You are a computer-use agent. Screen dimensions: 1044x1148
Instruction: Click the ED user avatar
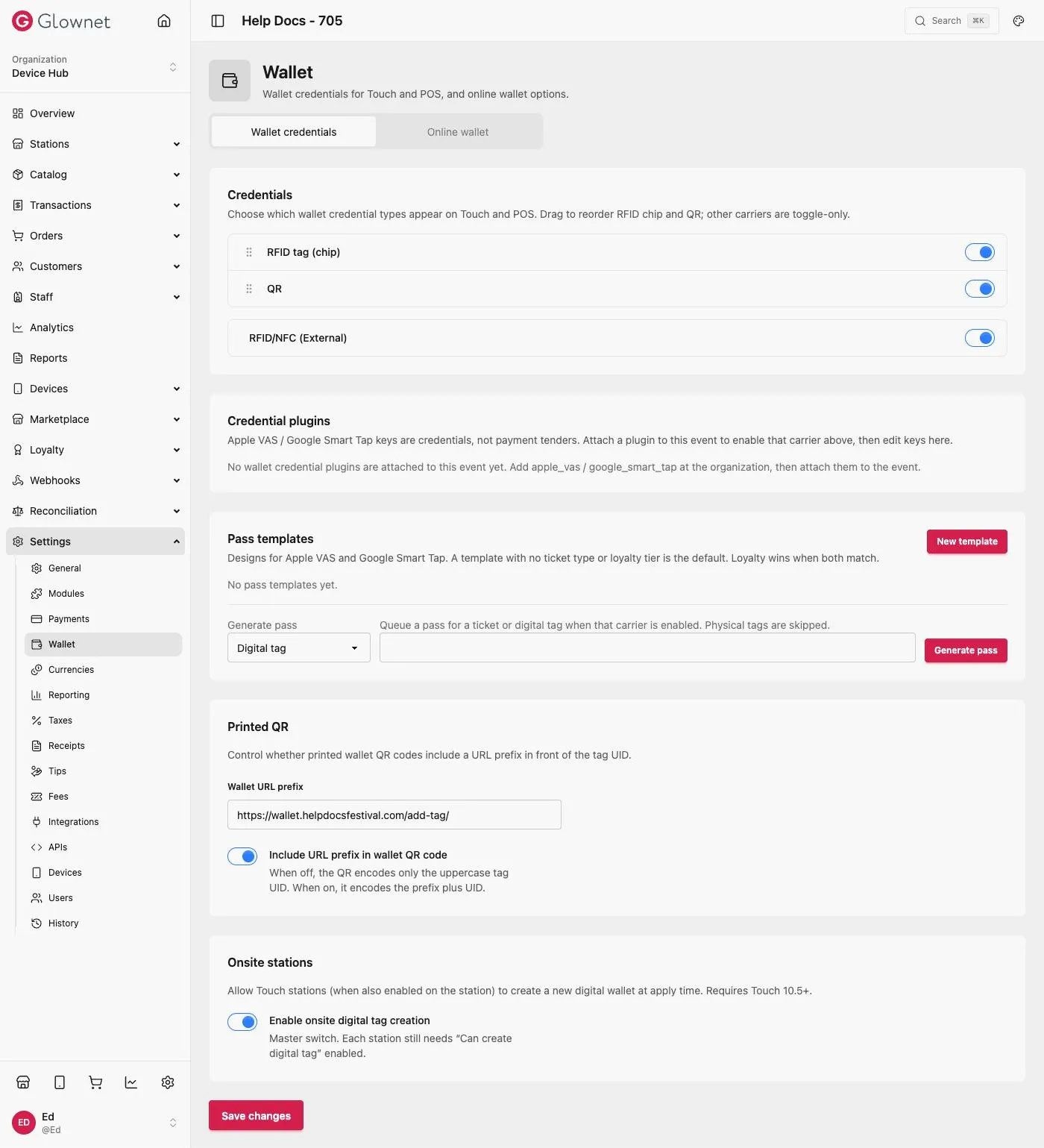click(24, 1123)
